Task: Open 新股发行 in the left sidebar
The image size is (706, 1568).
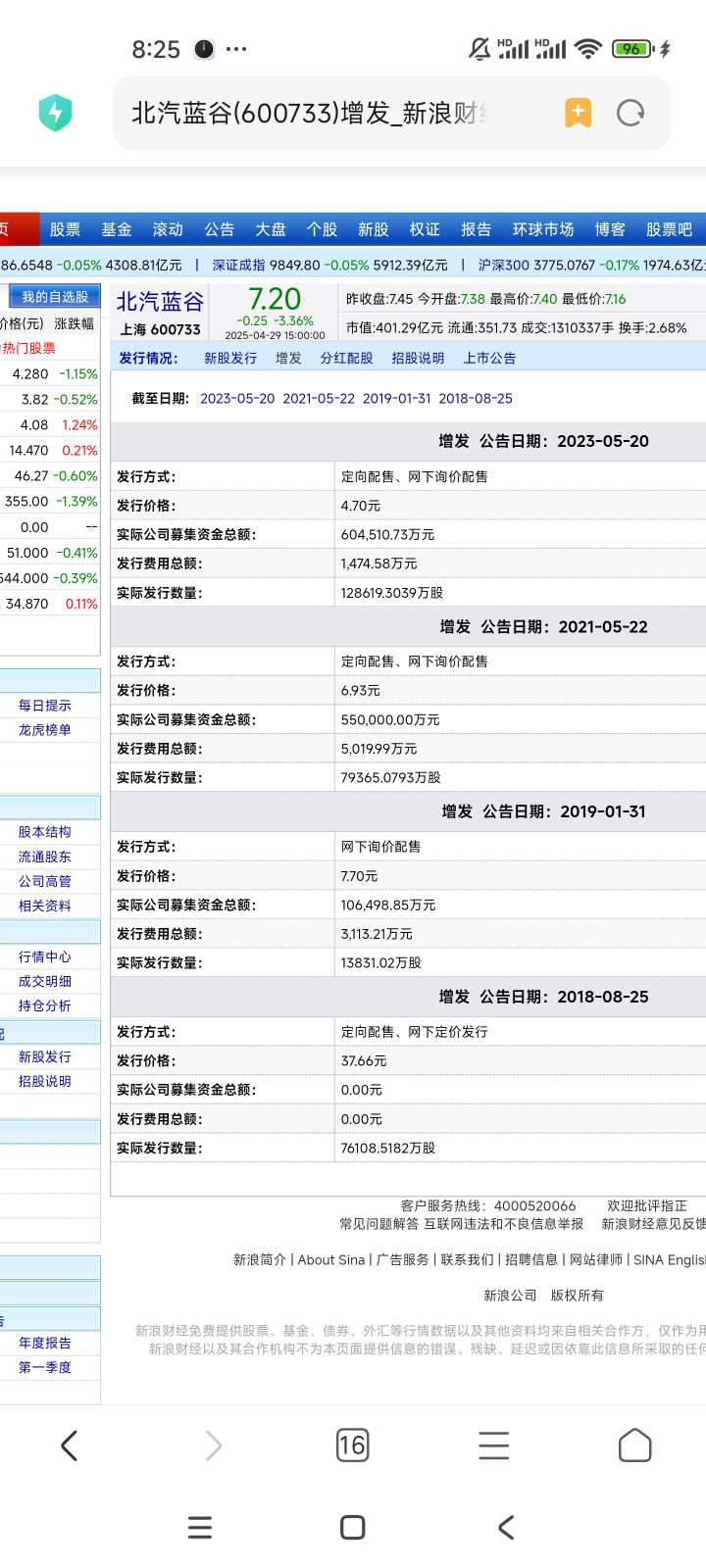Action: (x=44, y=1056)
